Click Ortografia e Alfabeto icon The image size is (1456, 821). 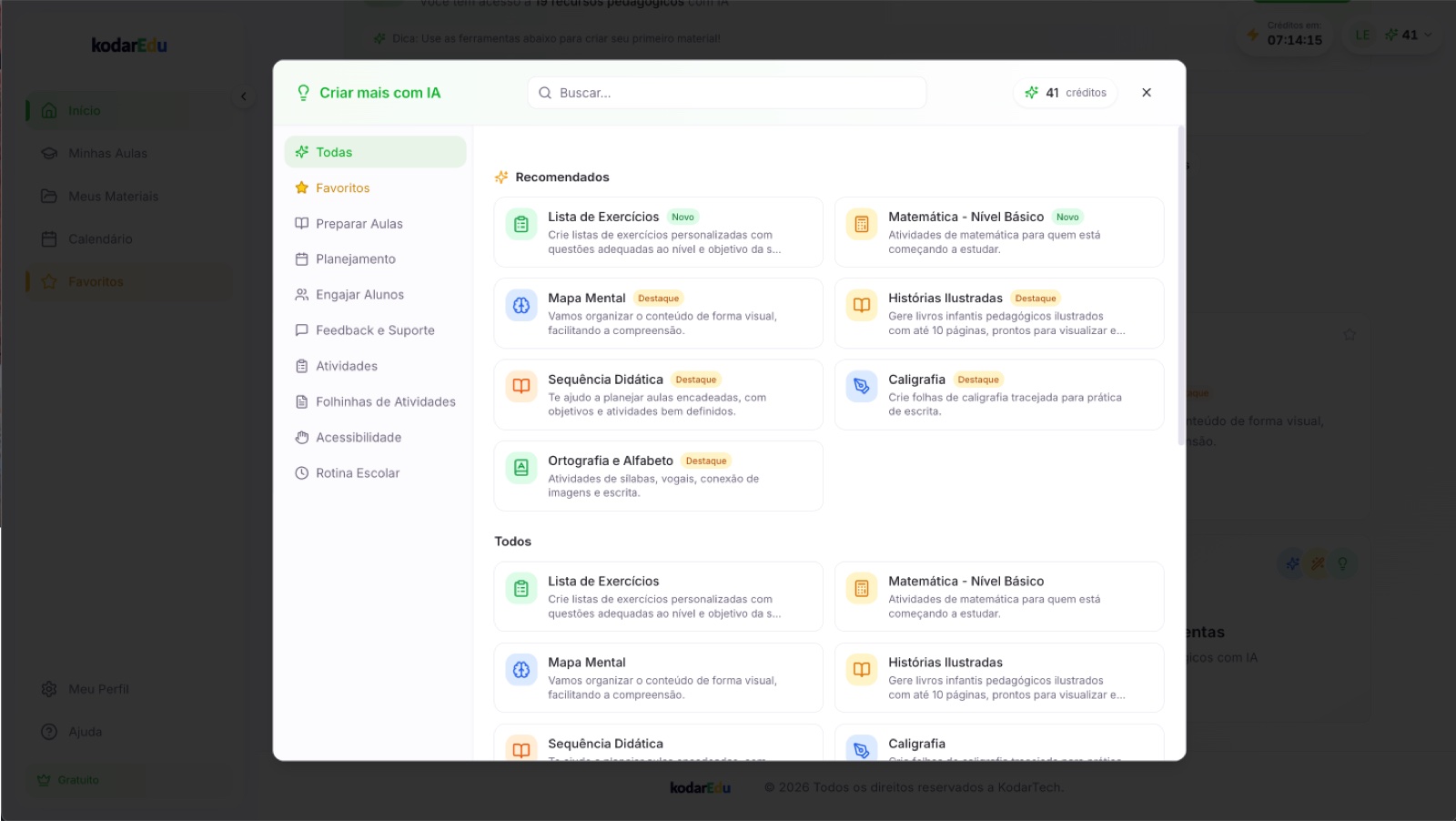point(521,468)
